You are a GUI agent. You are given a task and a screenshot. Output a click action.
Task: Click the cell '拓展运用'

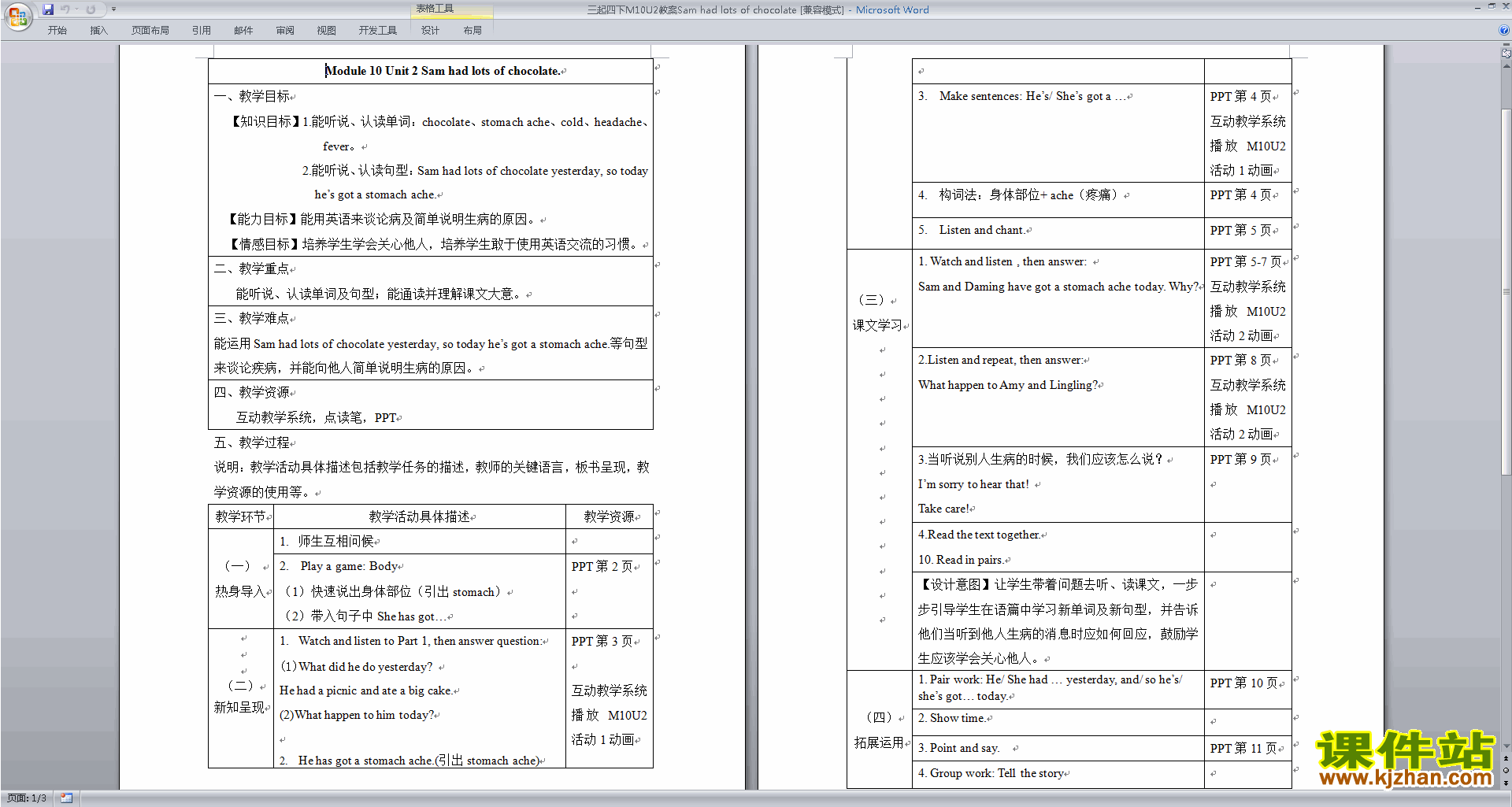pyautogui.click(x=879, y=742)
